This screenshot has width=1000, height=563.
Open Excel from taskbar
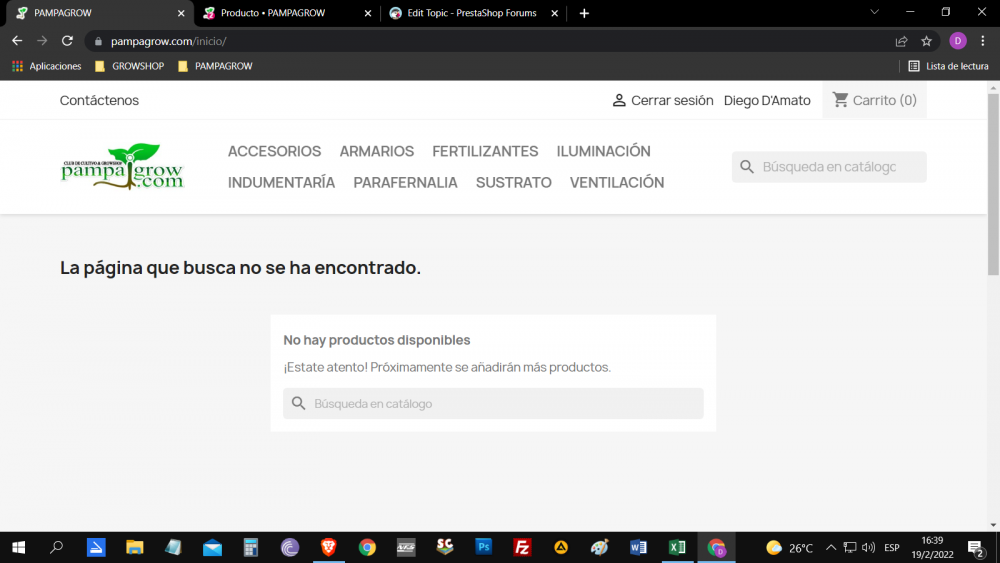pyautogui.click(x=677, y=547)
